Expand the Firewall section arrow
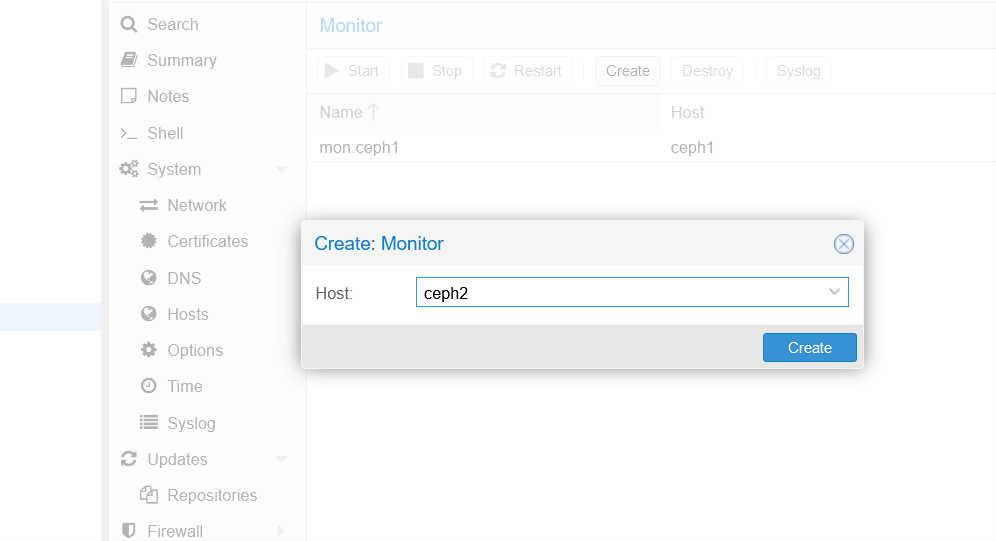Screen dimensions: 996x541 (x=281, y=531)
